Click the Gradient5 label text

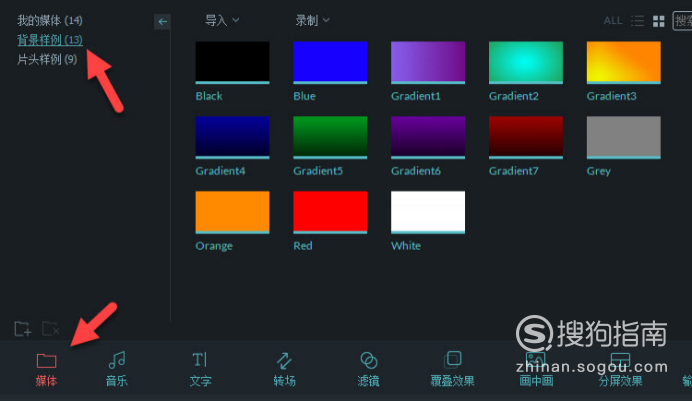tap(318, 171)
